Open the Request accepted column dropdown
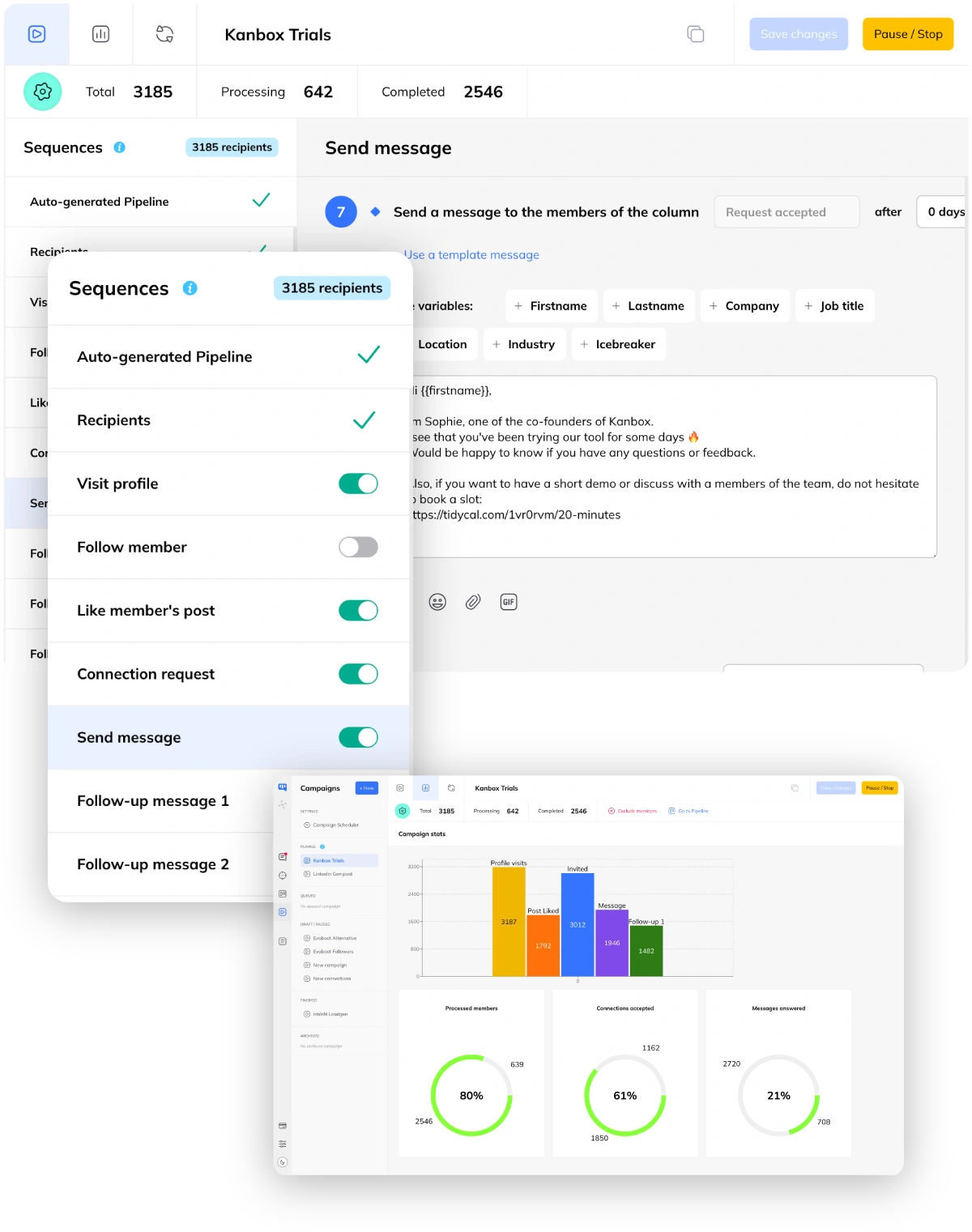The width and height of the screenshot is (972, 1232). (x=787, y=212)
